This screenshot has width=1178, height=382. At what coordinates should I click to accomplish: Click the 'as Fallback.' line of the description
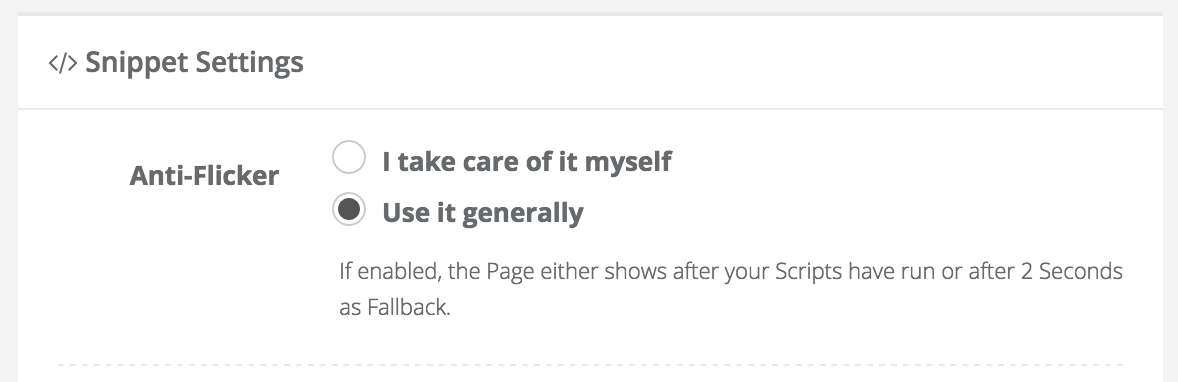[x=394, y=308]
